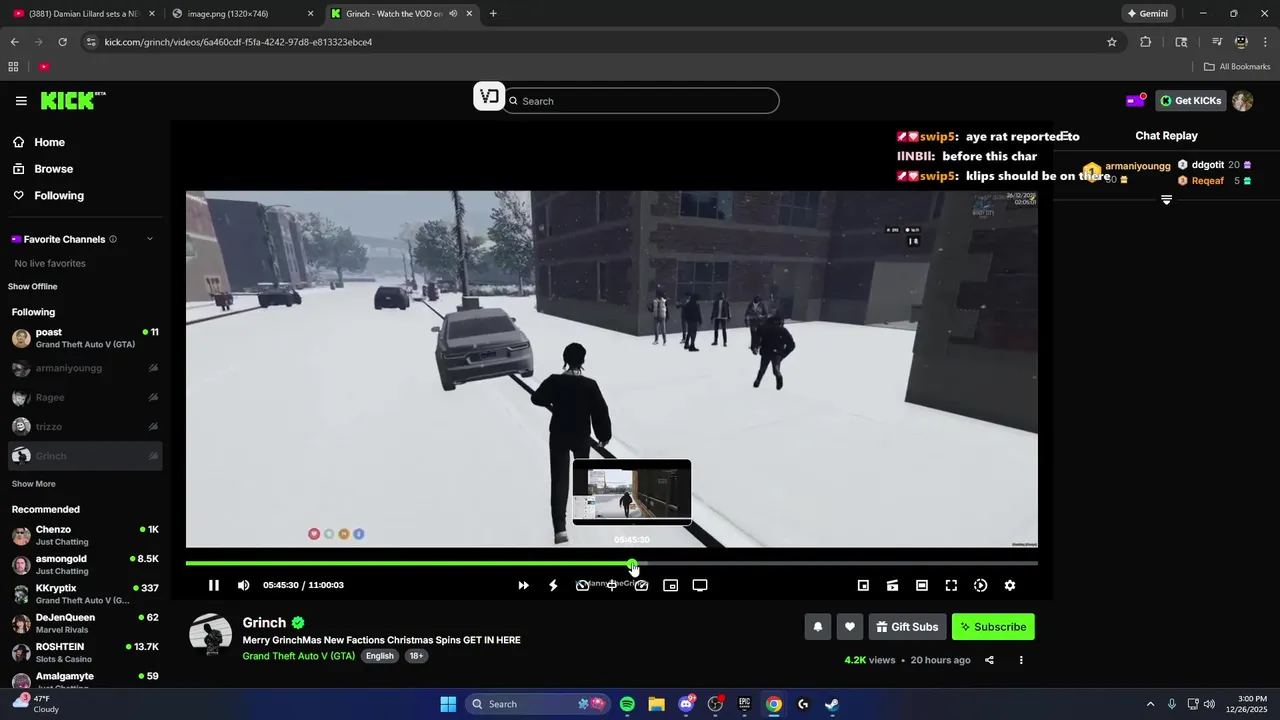Toggle notifications bell for Grinch channel
Image resolution: width=1280 pixels, height=720 pixels.
817,627
